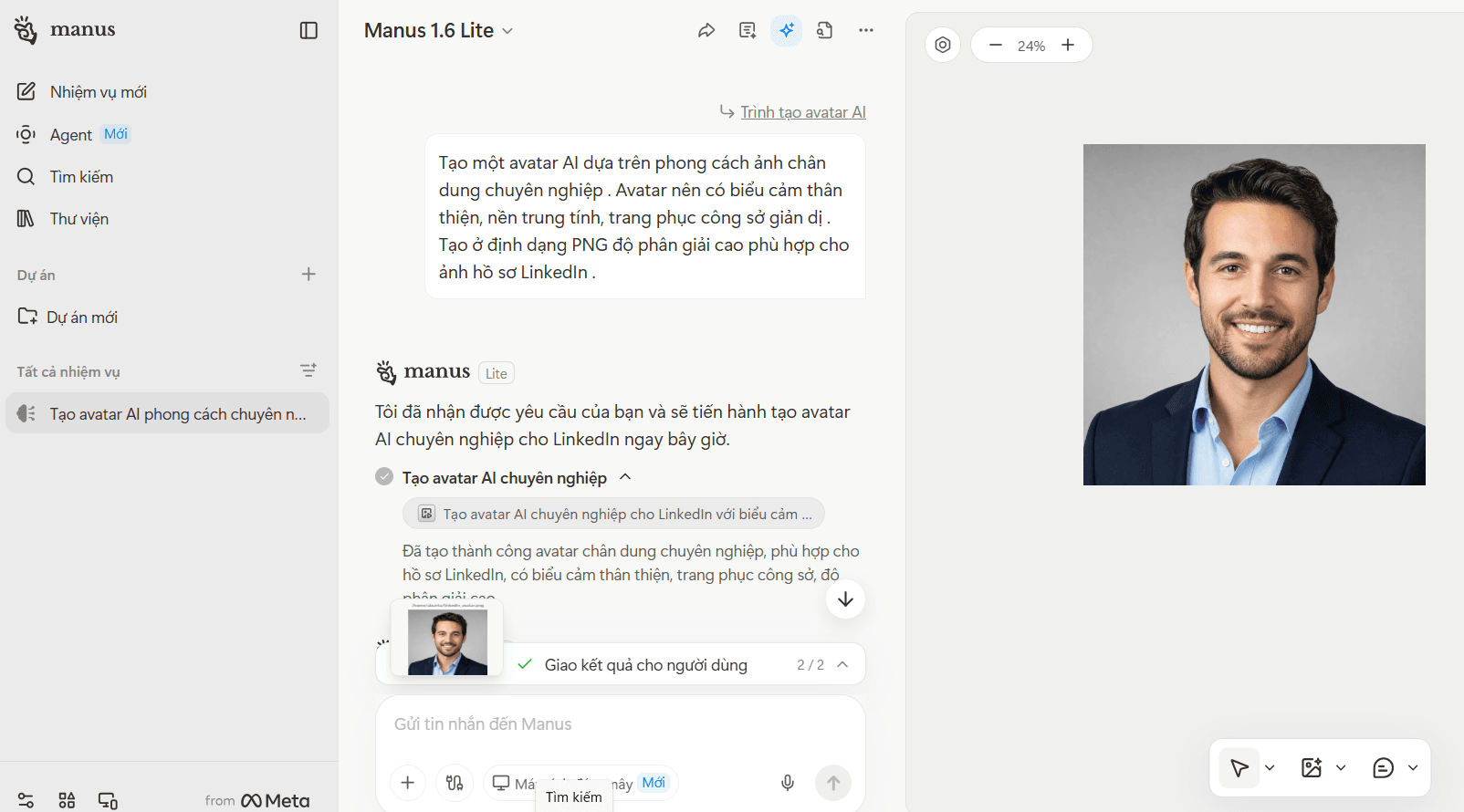Choose the comment bubble tool

[x=1384, y=768]
